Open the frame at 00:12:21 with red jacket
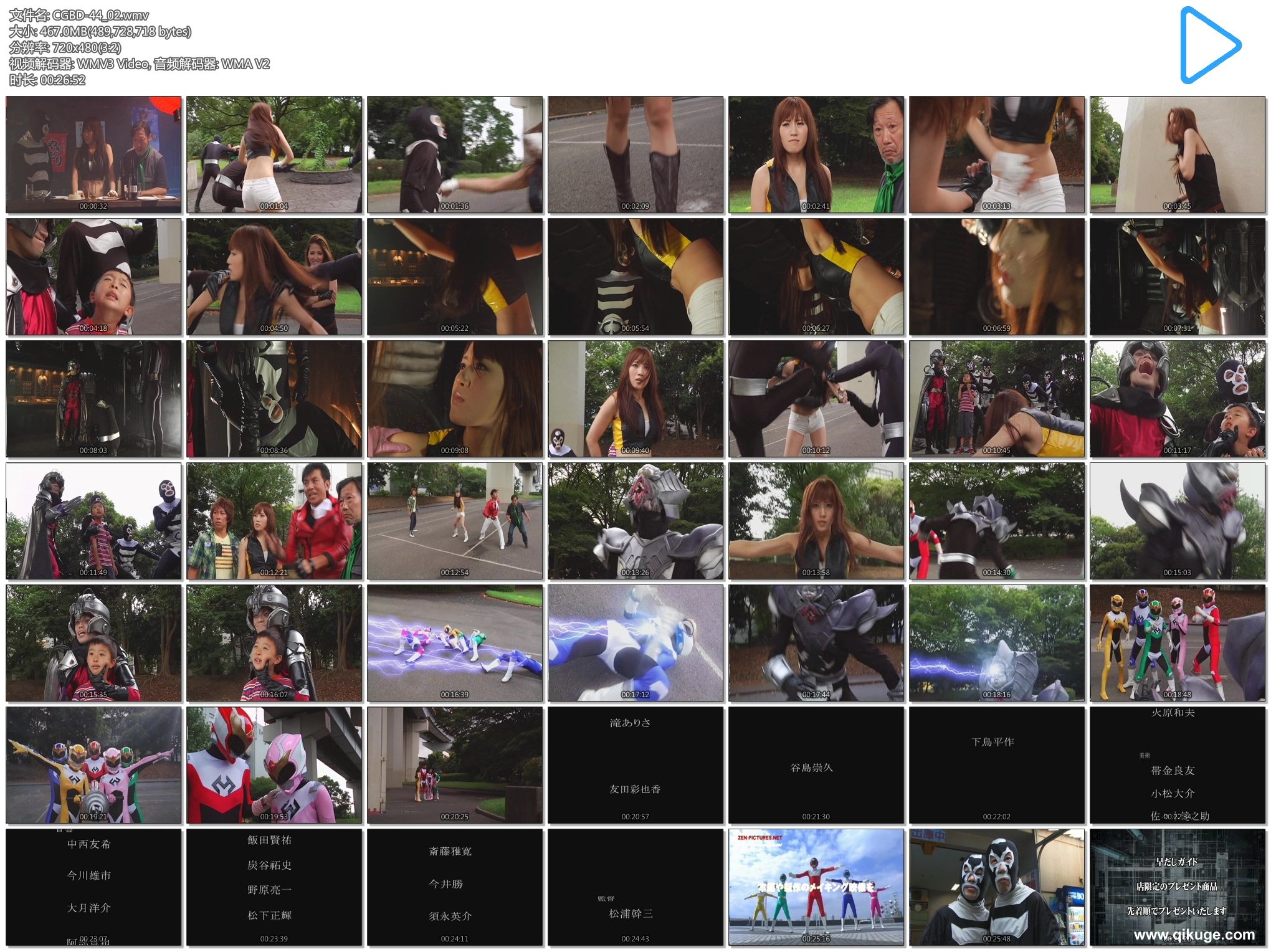 click(274, 521)
